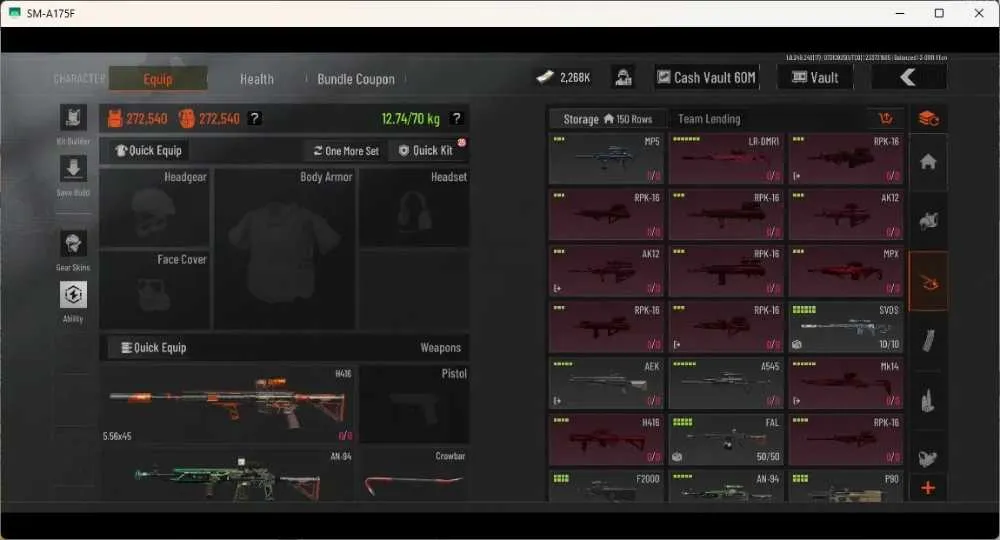This screenshot has width=1000, height=540.
Task: Open the Ability lightning icon
Action: [73, 295]
